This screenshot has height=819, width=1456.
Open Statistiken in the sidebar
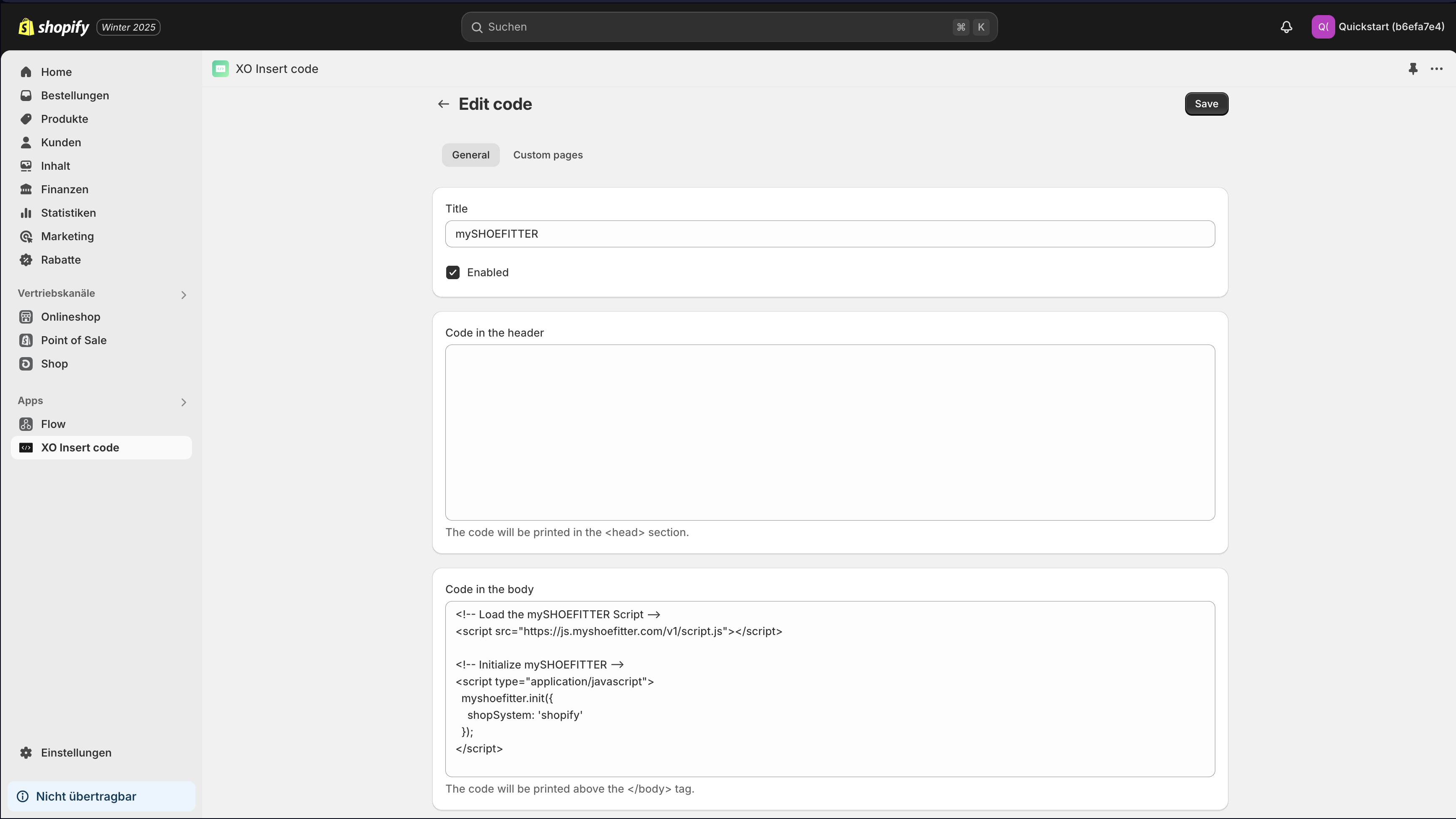click(101, 213)
